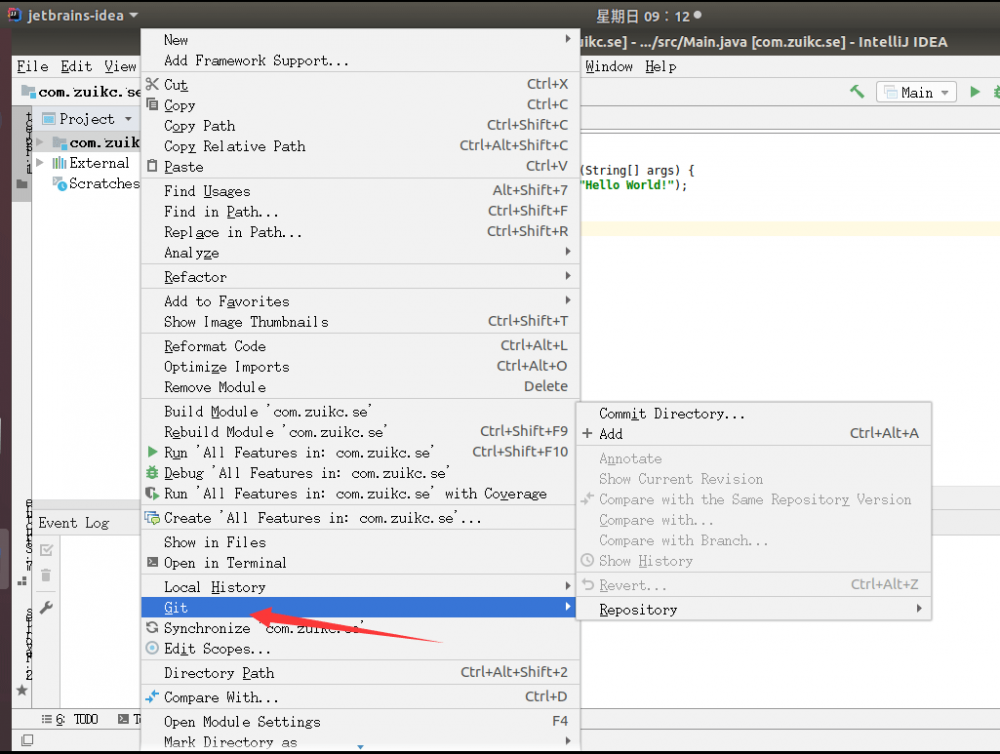Toggle the suggestion checkbox in Event Log panel

(x=46, y=549)
